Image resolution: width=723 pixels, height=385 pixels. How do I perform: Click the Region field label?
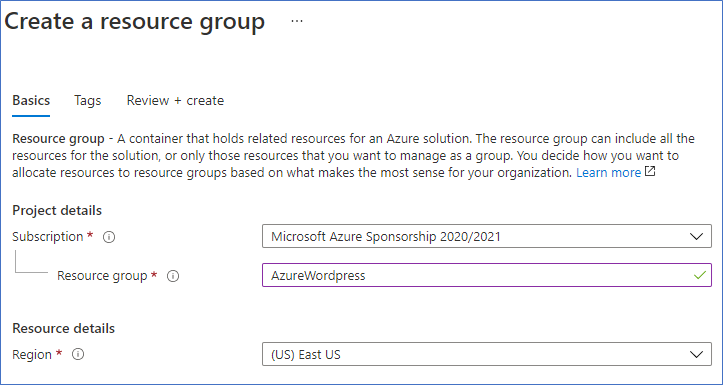click(32, 355)
